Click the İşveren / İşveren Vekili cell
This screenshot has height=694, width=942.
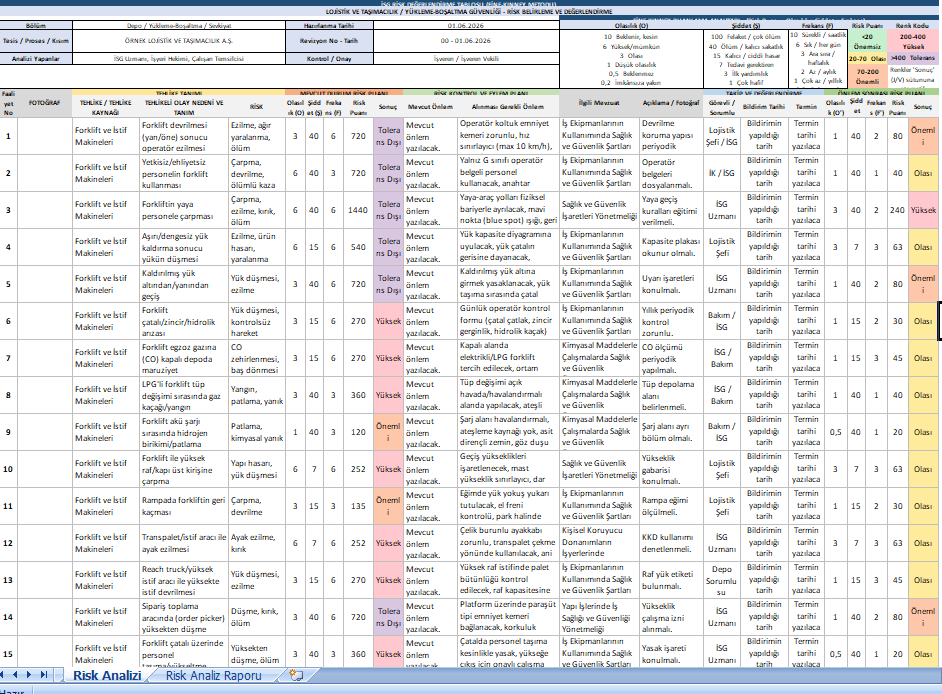466,58
